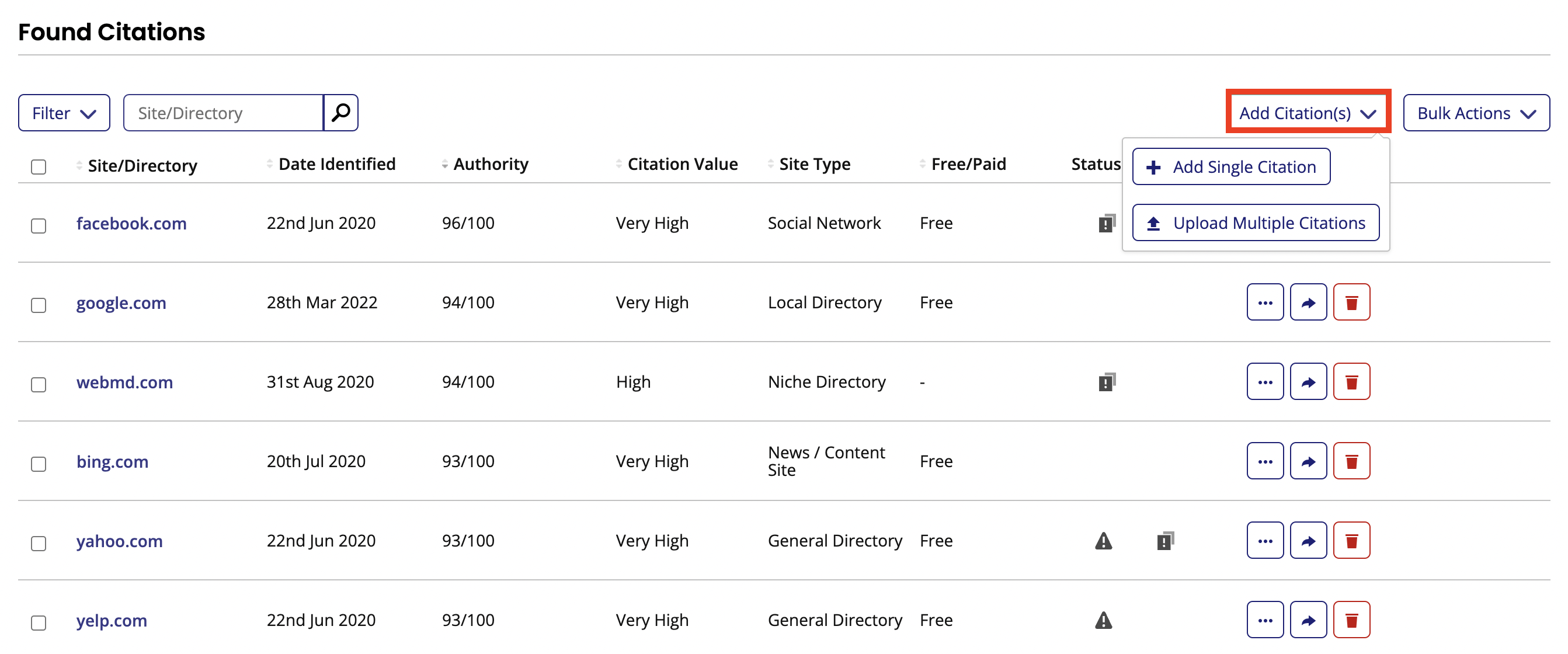Open the bing.com link
Image resolution: width=1568 pixels, height=654 pixels.
[x=113, y=462]
